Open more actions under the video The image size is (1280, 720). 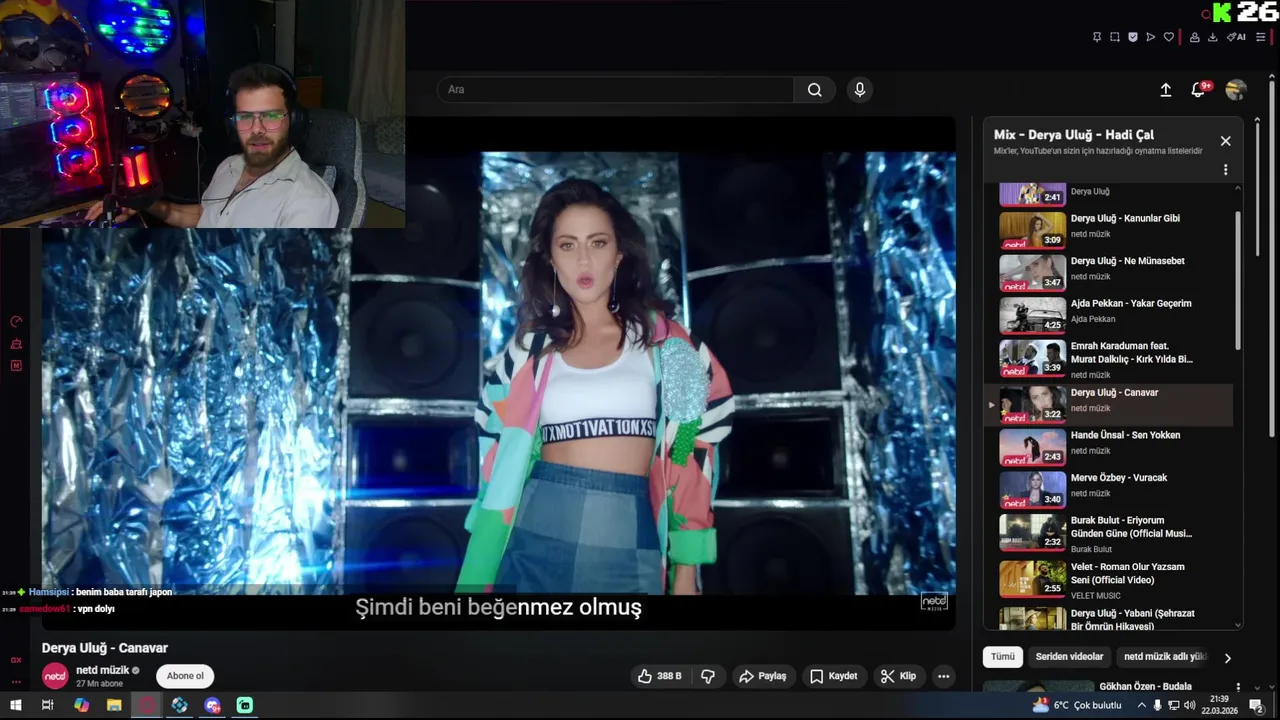coord(943,676)
